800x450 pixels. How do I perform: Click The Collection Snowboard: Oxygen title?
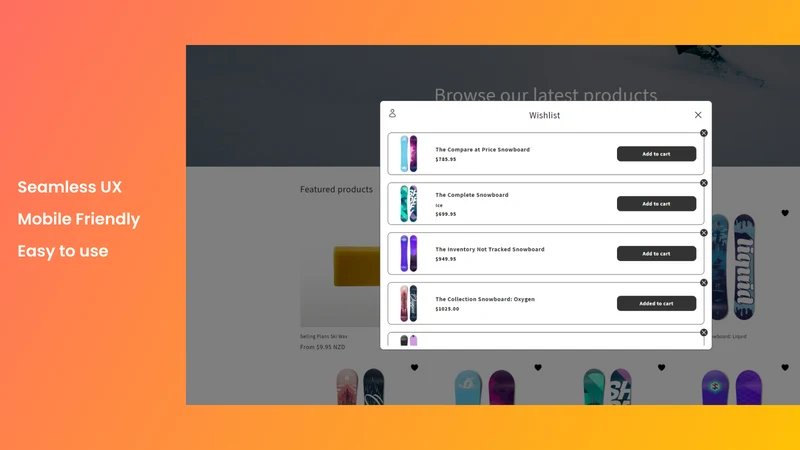485,299
